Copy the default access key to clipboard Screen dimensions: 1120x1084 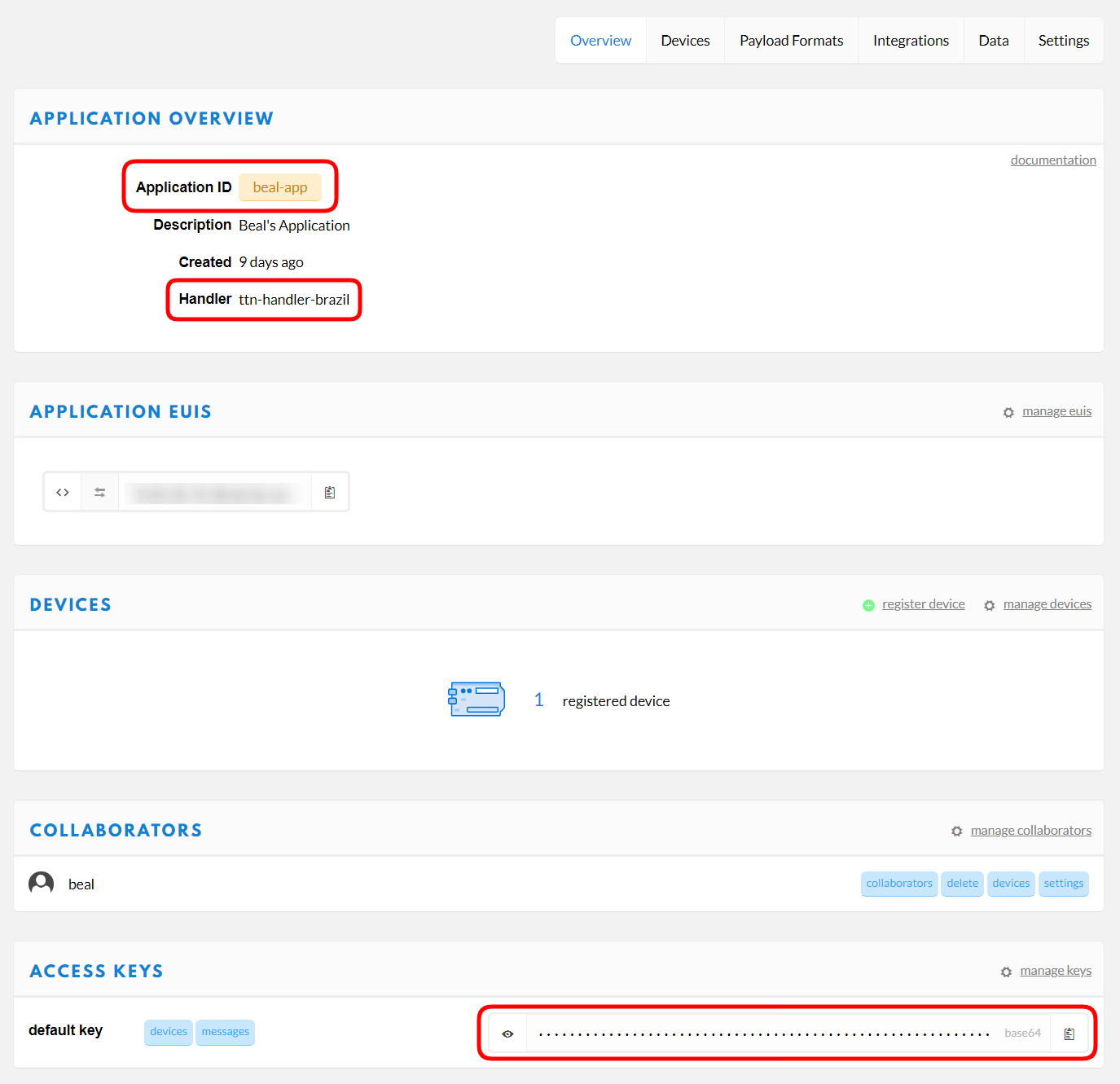click(x=1069, y=1034)
